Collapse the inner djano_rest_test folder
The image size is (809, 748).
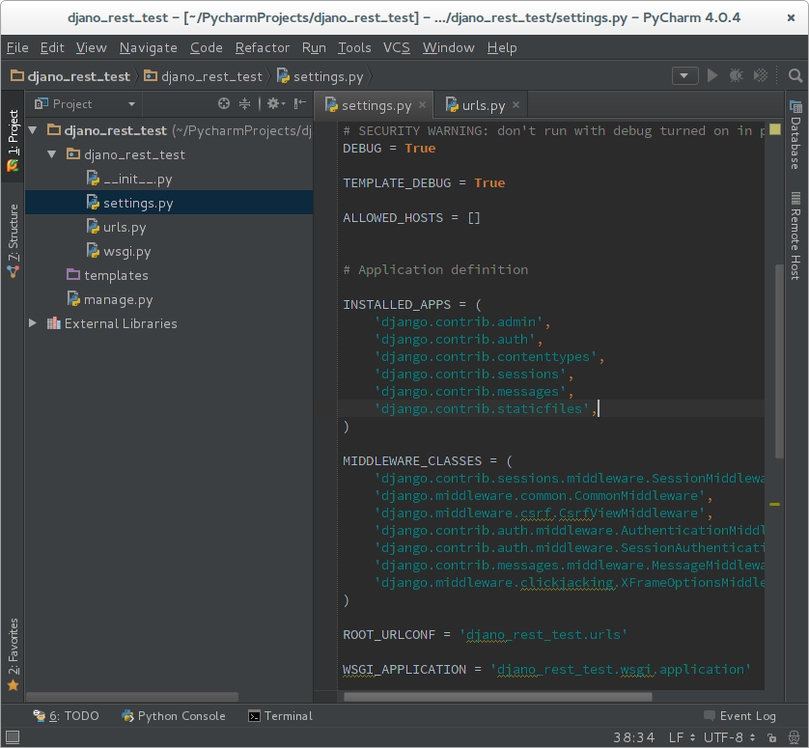(x=52, y=154)
